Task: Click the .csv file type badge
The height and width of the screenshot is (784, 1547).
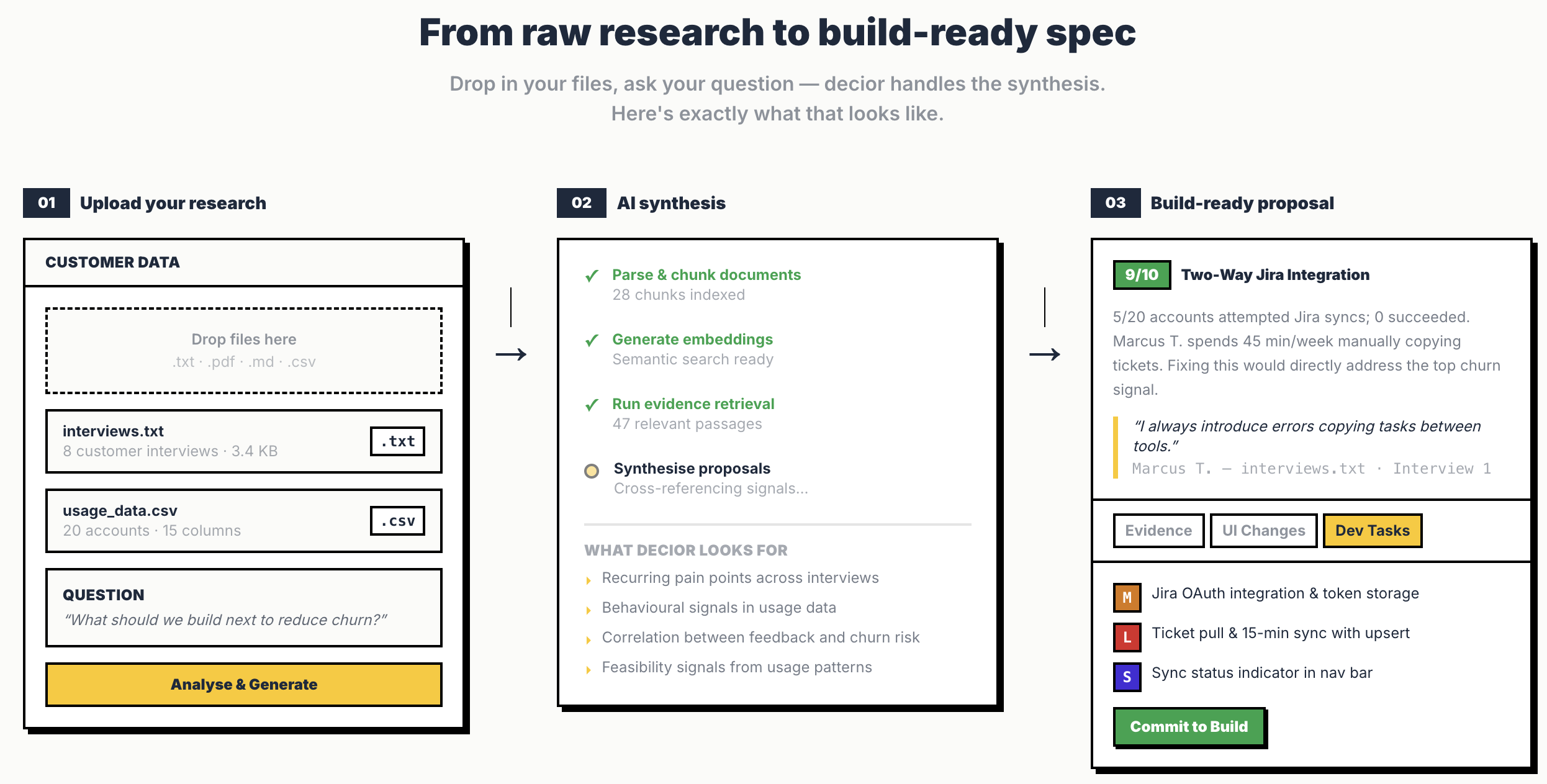Action: [x=397, y=521]
